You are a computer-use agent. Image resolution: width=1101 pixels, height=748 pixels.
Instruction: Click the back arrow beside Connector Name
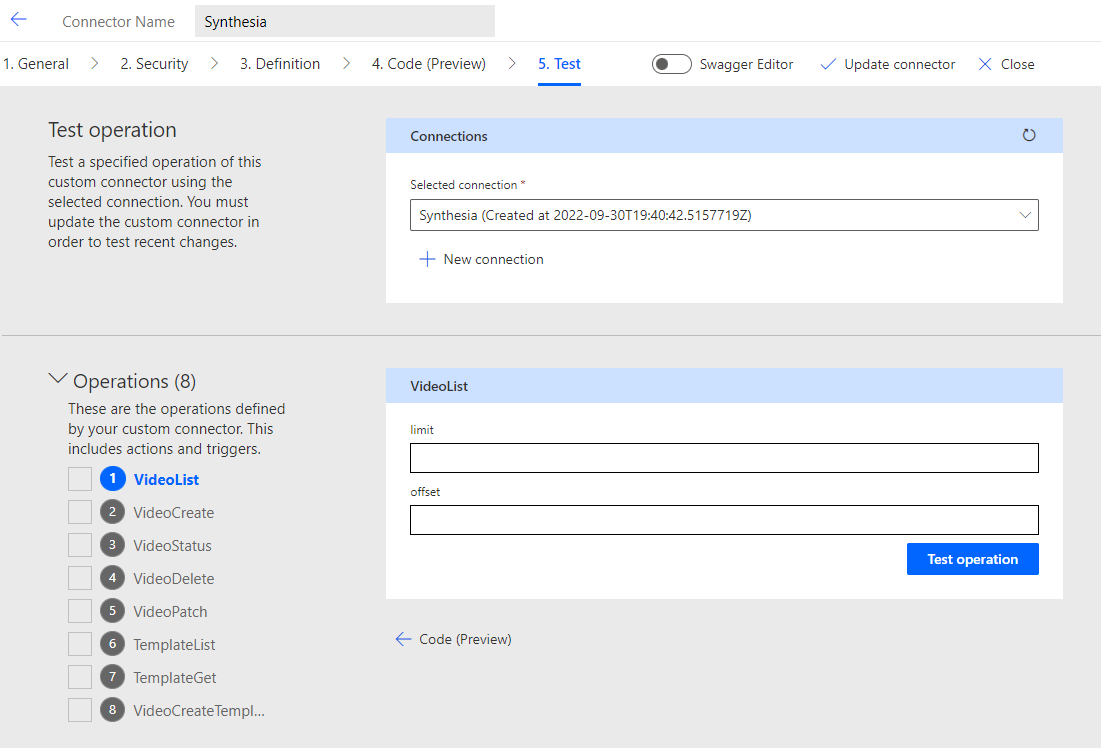pos(19,20)
